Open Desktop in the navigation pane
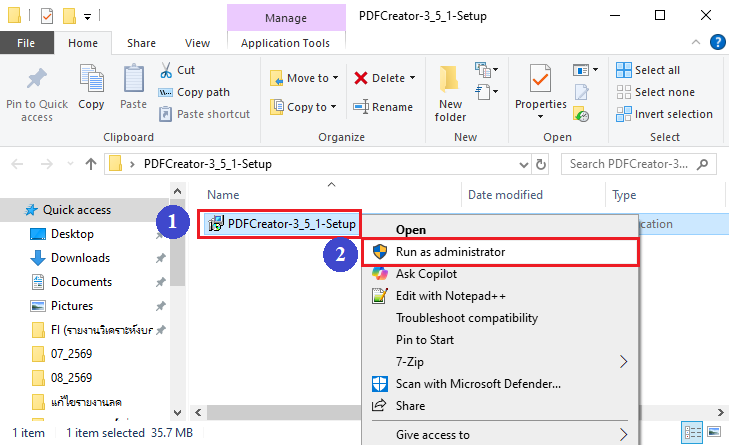729x445 pixels. (x=72, y=233)
